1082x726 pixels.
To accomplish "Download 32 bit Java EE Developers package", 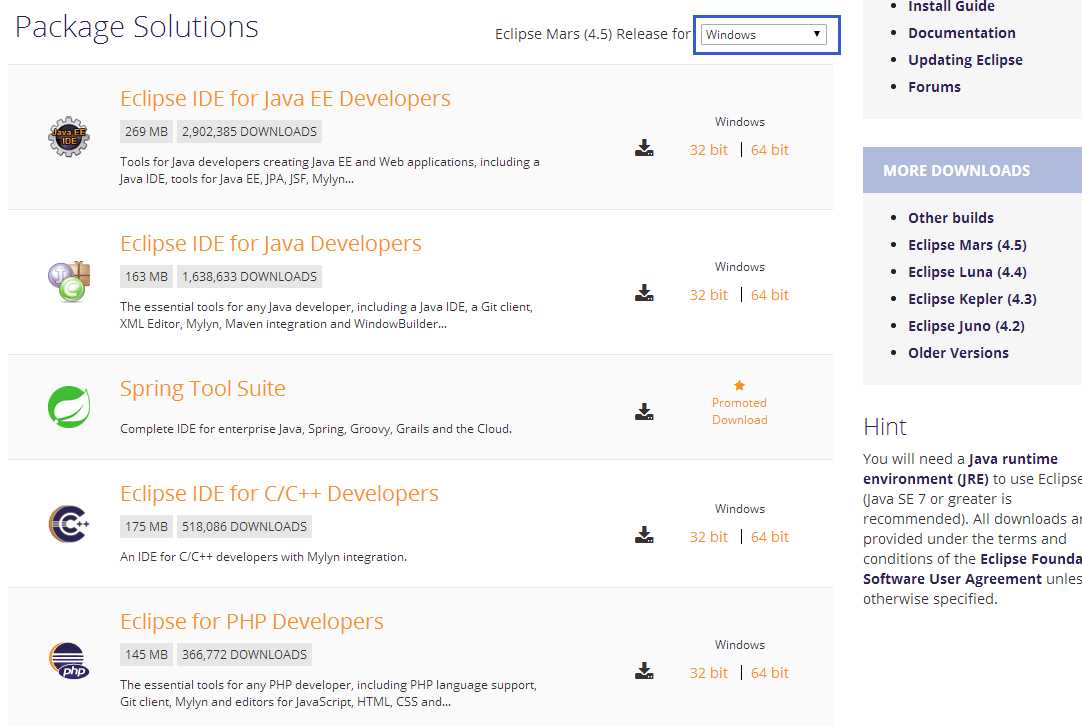I will [708, 150].
